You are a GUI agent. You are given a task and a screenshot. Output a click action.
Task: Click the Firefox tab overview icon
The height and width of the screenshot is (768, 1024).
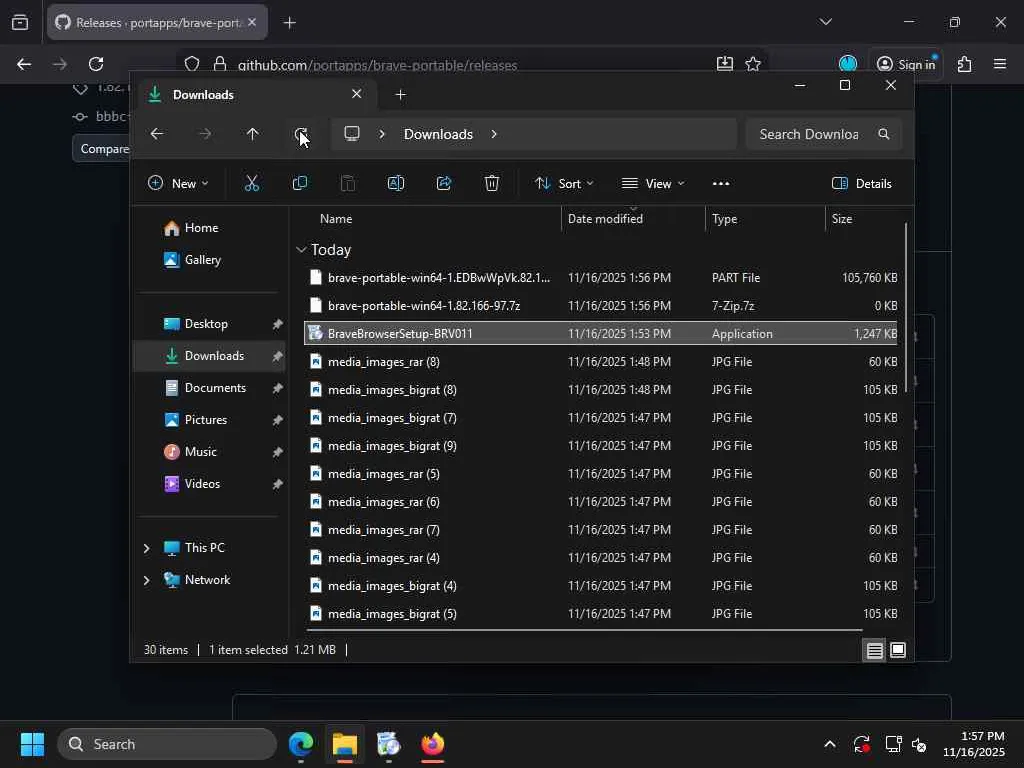click(20, 23)
